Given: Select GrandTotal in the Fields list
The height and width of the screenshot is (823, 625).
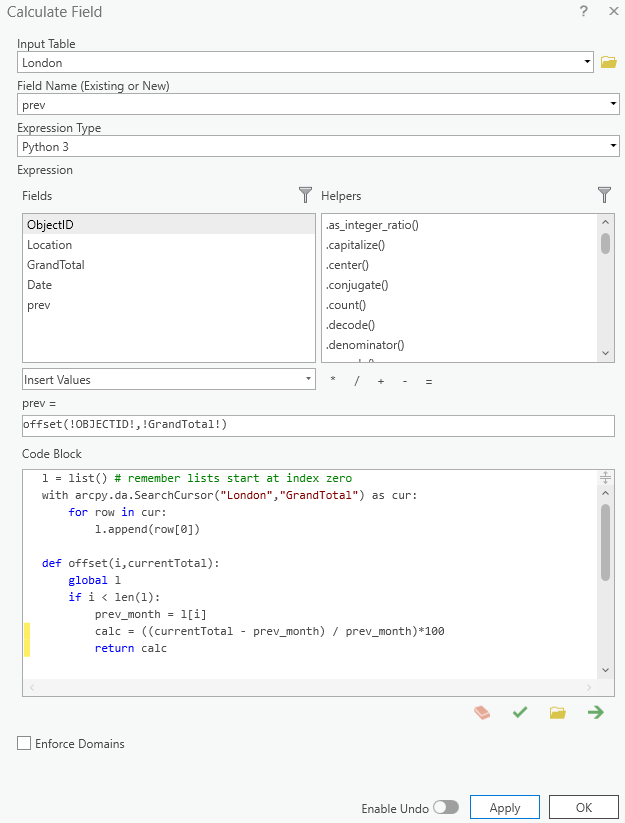Looking at the screenshot, I should click(x=168, y=265).
